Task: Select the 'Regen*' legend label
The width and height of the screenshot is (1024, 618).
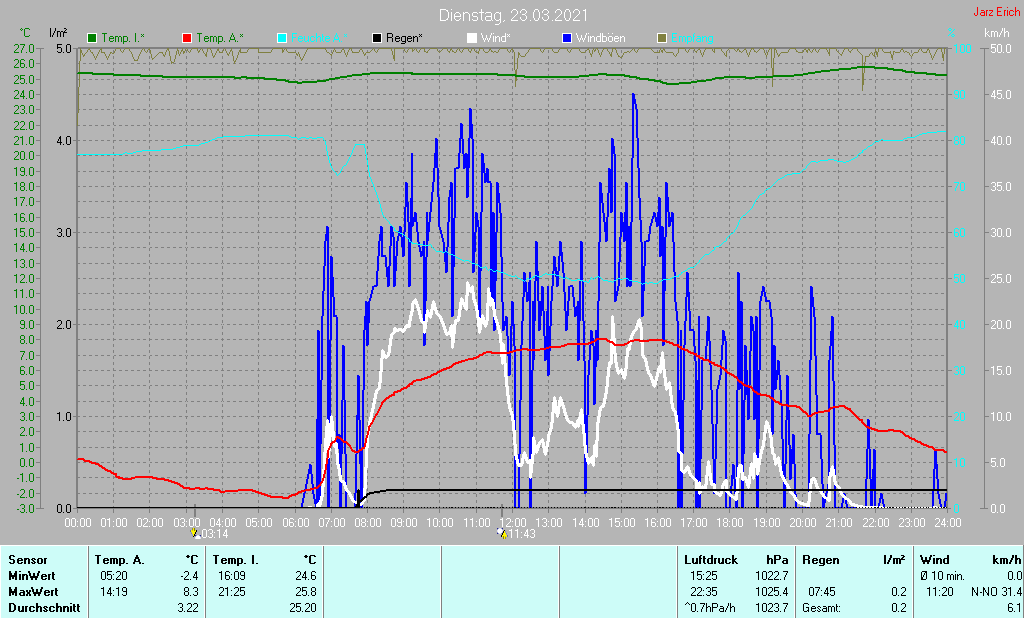Action: [x=404, y=39]
